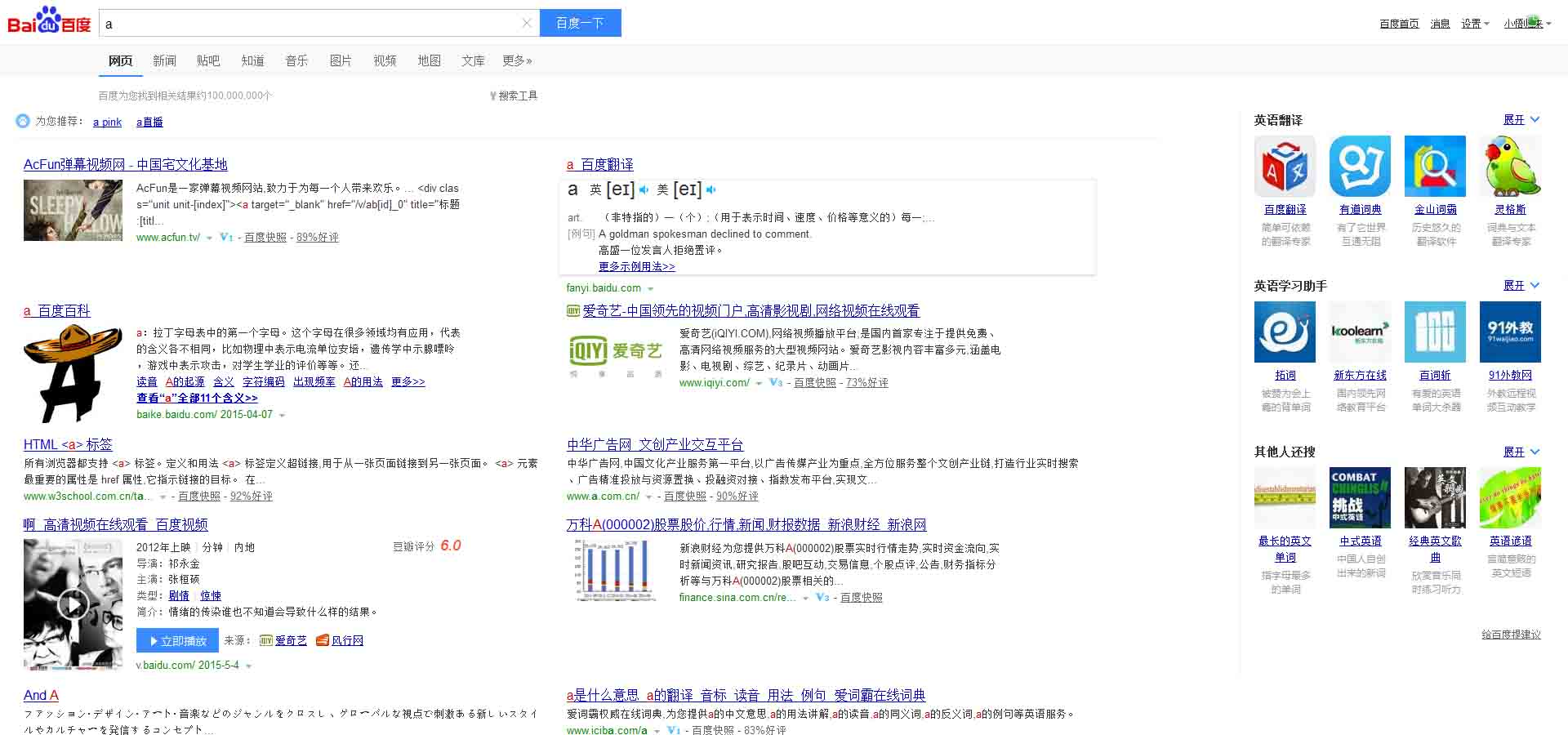Expand the 英语翻译 panel via 展开

click(x=1516, y=120)
